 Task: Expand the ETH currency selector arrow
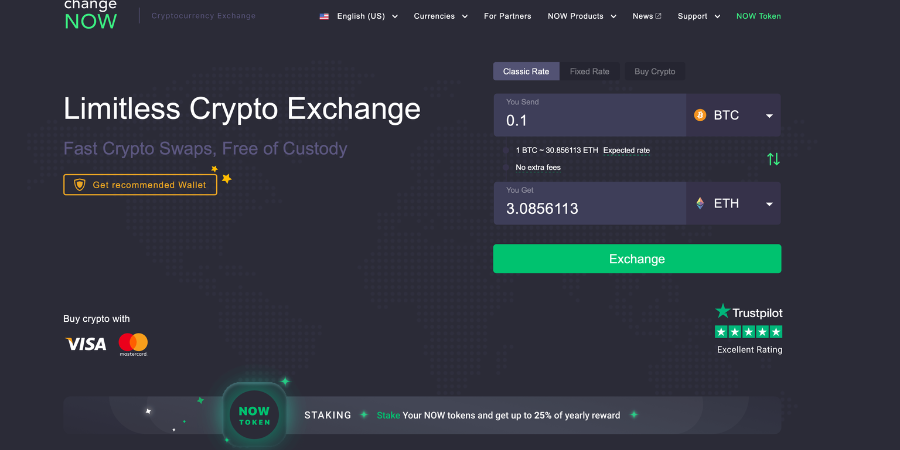(x=769, y=204)
